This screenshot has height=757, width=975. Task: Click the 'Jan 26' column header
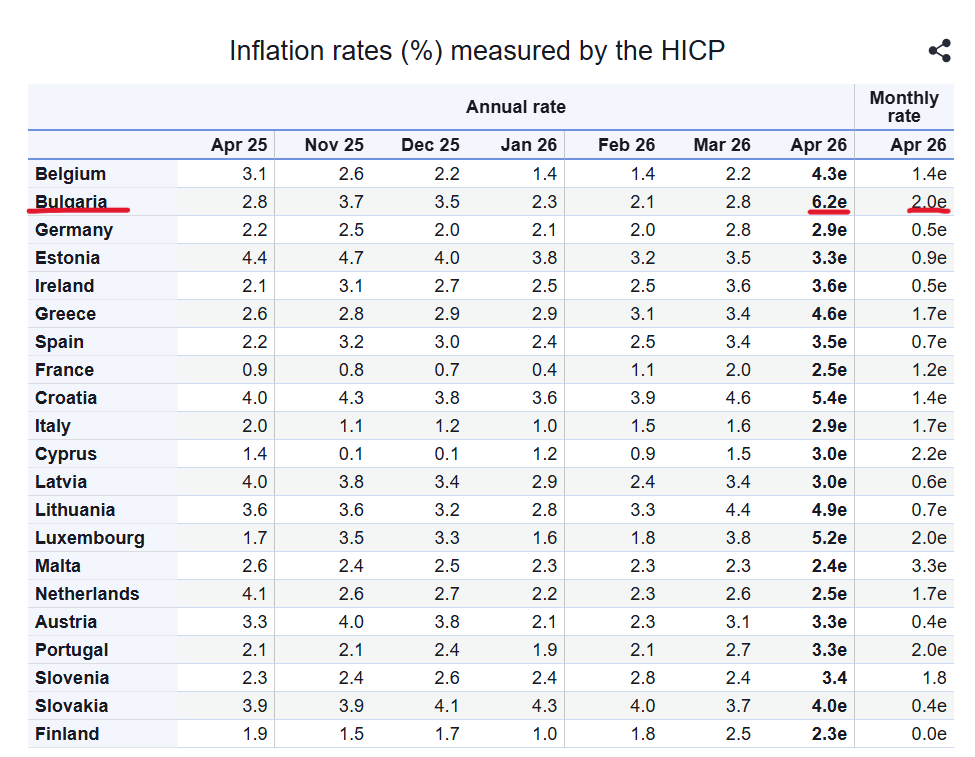click(528, 145)
